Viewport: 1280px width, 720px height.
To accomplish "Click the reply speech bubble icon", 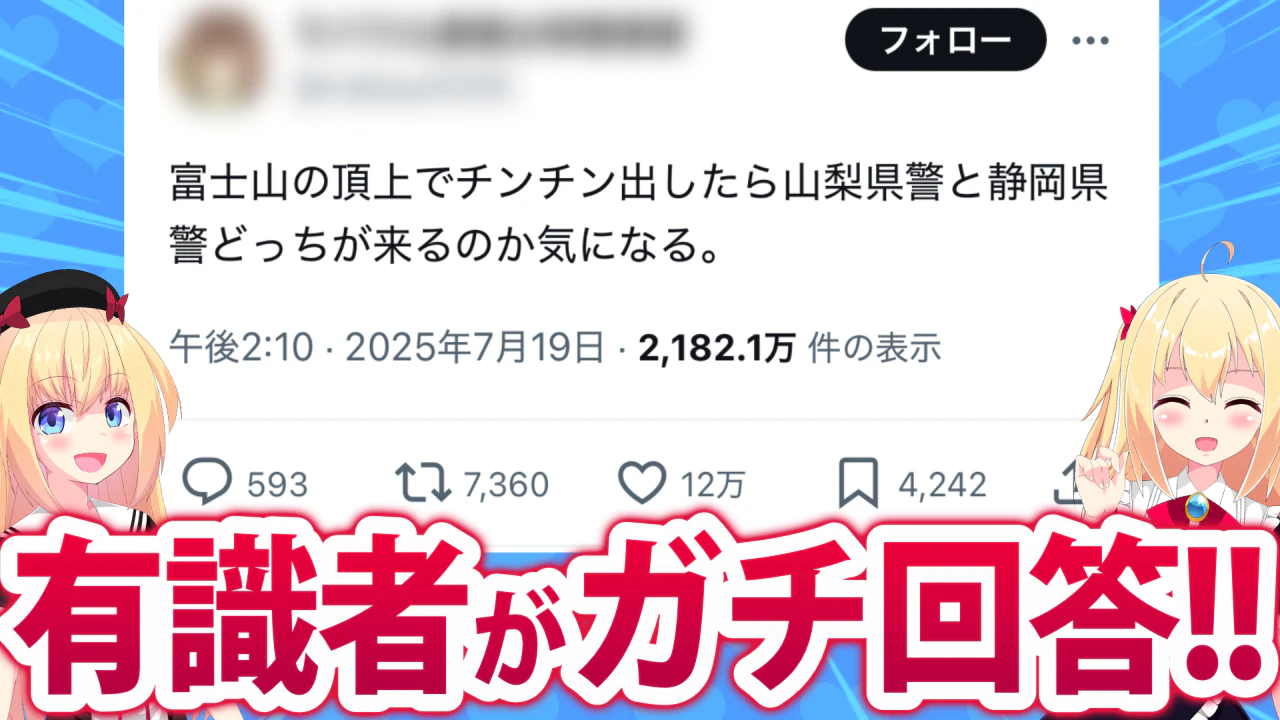I will (208, 484).
